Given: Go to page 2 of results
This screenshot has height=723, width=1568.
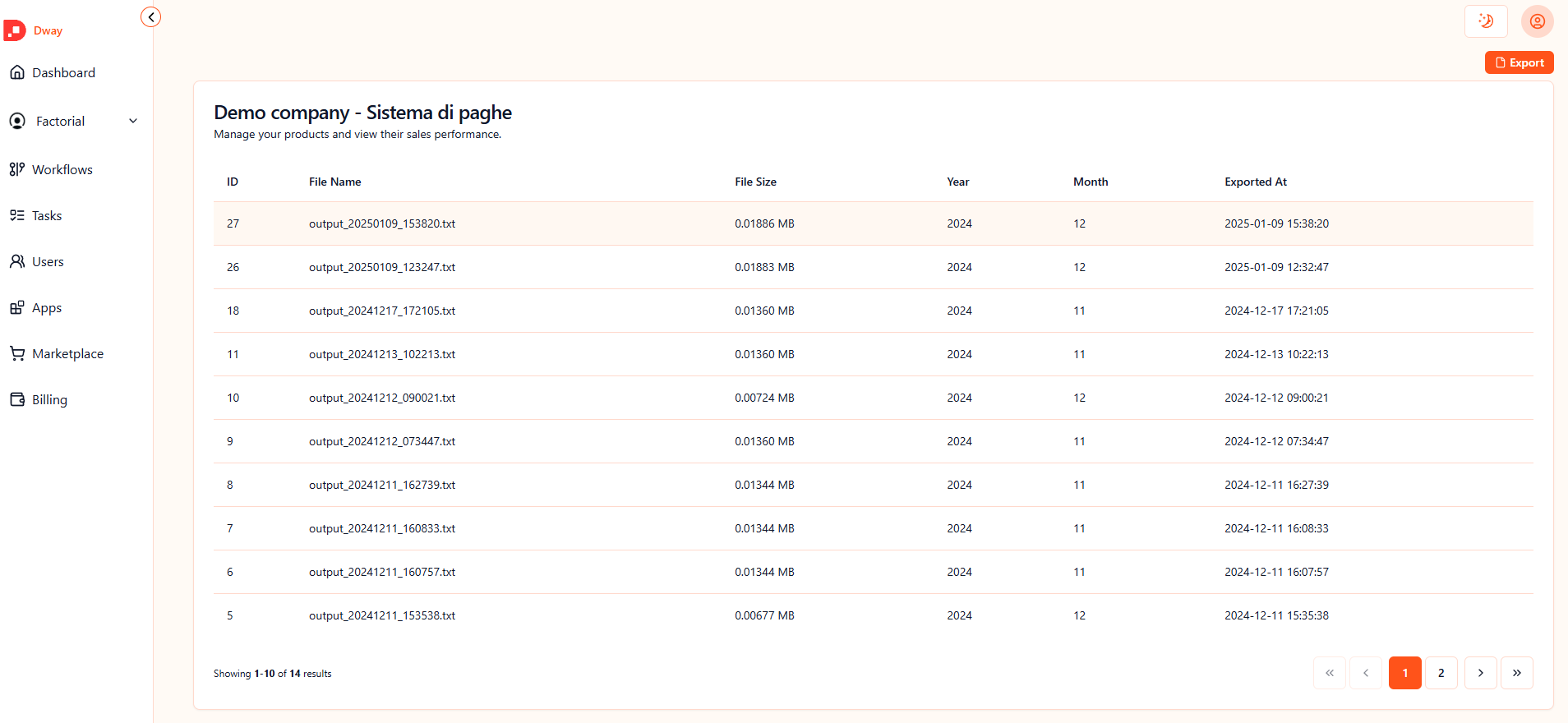Looking at the screenshot, I should [1441, 673].
